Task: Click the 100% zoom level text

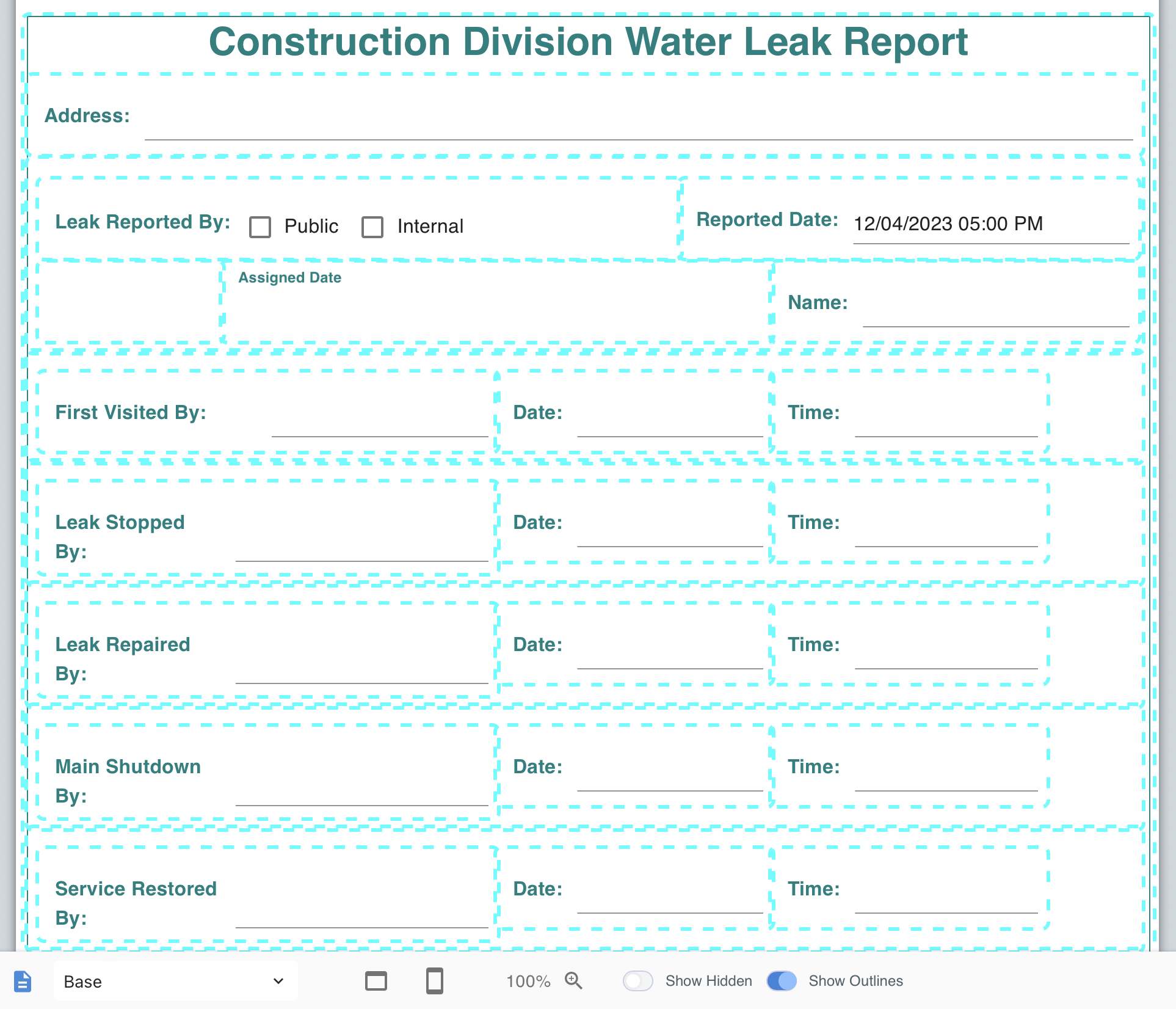Action: tap(528, 982)
